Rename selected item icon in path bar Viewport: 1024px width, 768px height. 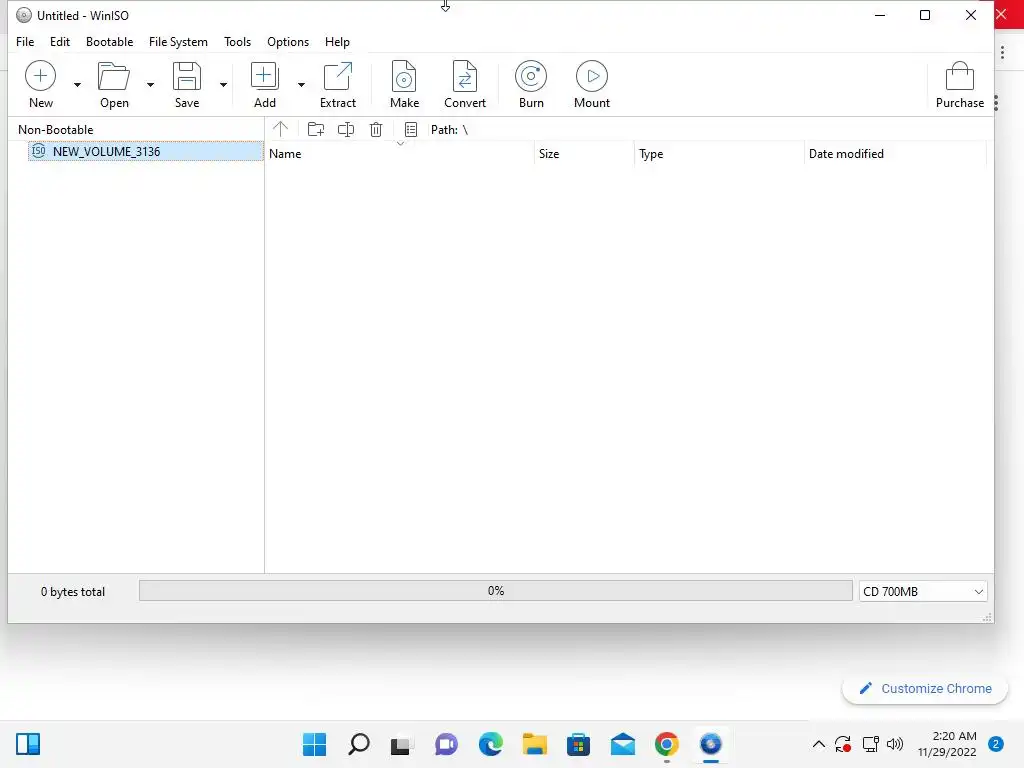point(346,129)
